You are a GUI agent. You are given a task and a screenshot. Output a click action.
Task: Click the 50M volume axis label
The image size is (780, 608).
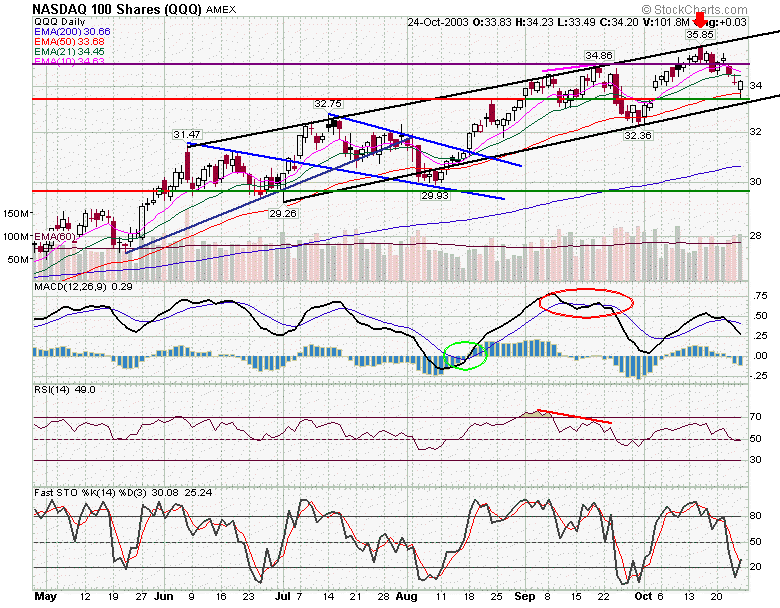(x=19, y=259)
